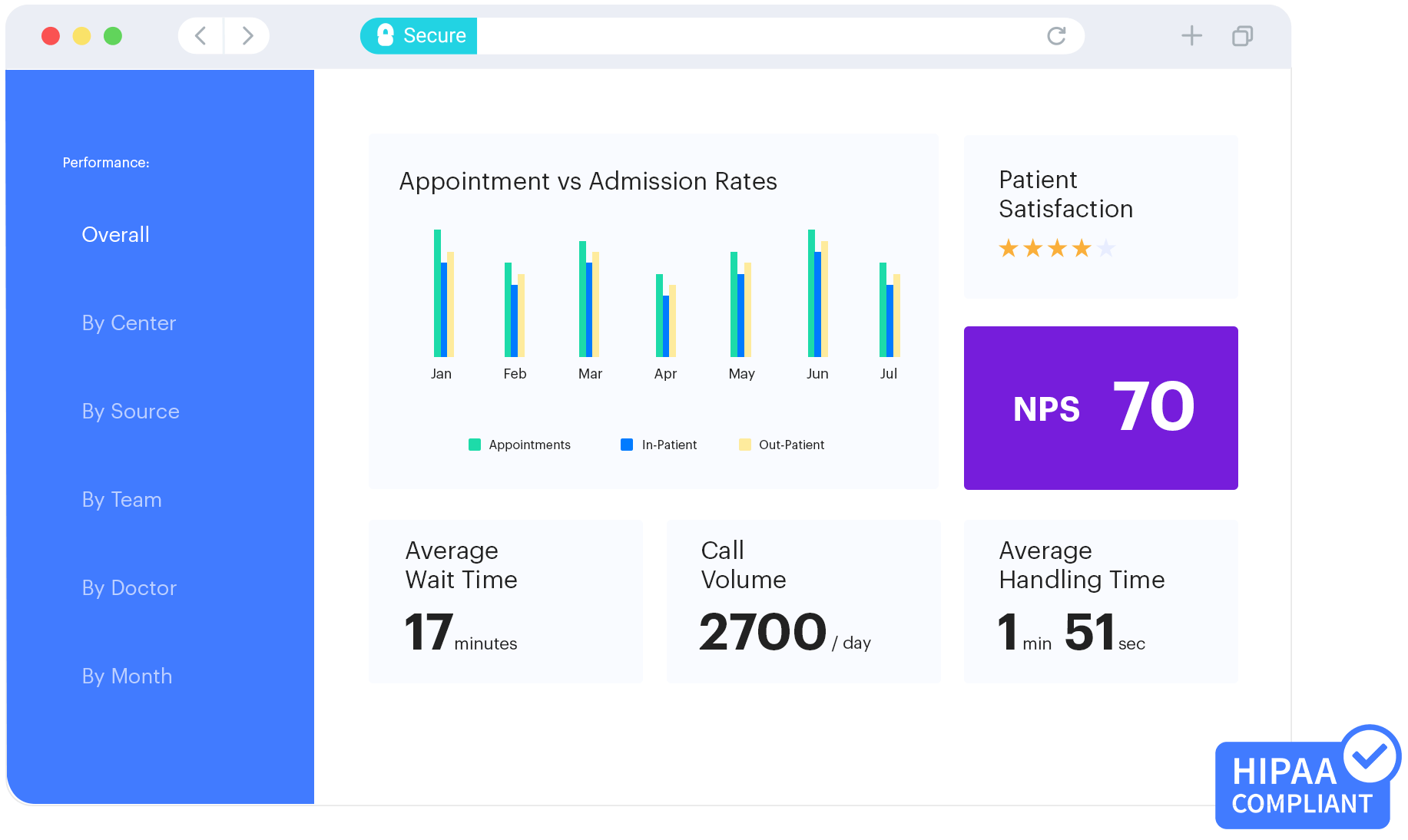This screenshot has height=840, width=1408.
Task: Click the back navigation arrow
Action: 200,35
